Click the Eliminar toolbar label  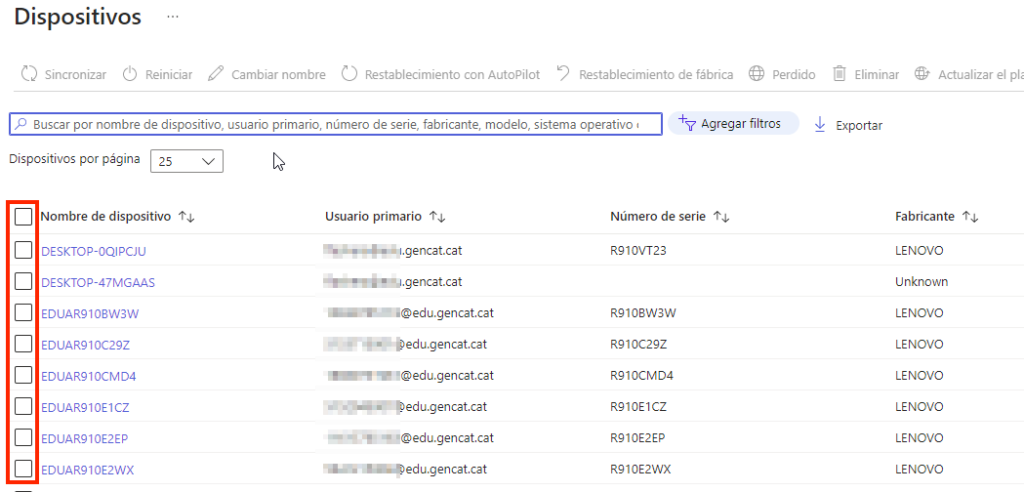pos(876,74)
